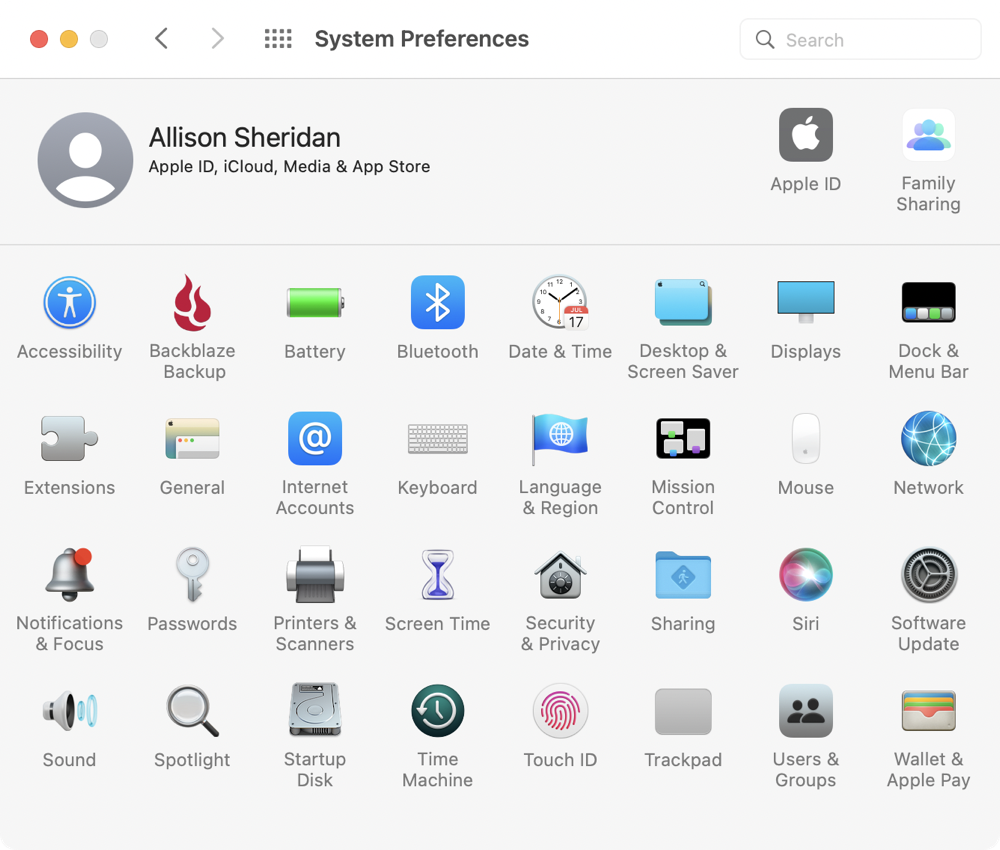This screenshot has height=850, width=1000.
Task: Open Wallet & Apple Pay preferences
Action: (x=928, y=711)
